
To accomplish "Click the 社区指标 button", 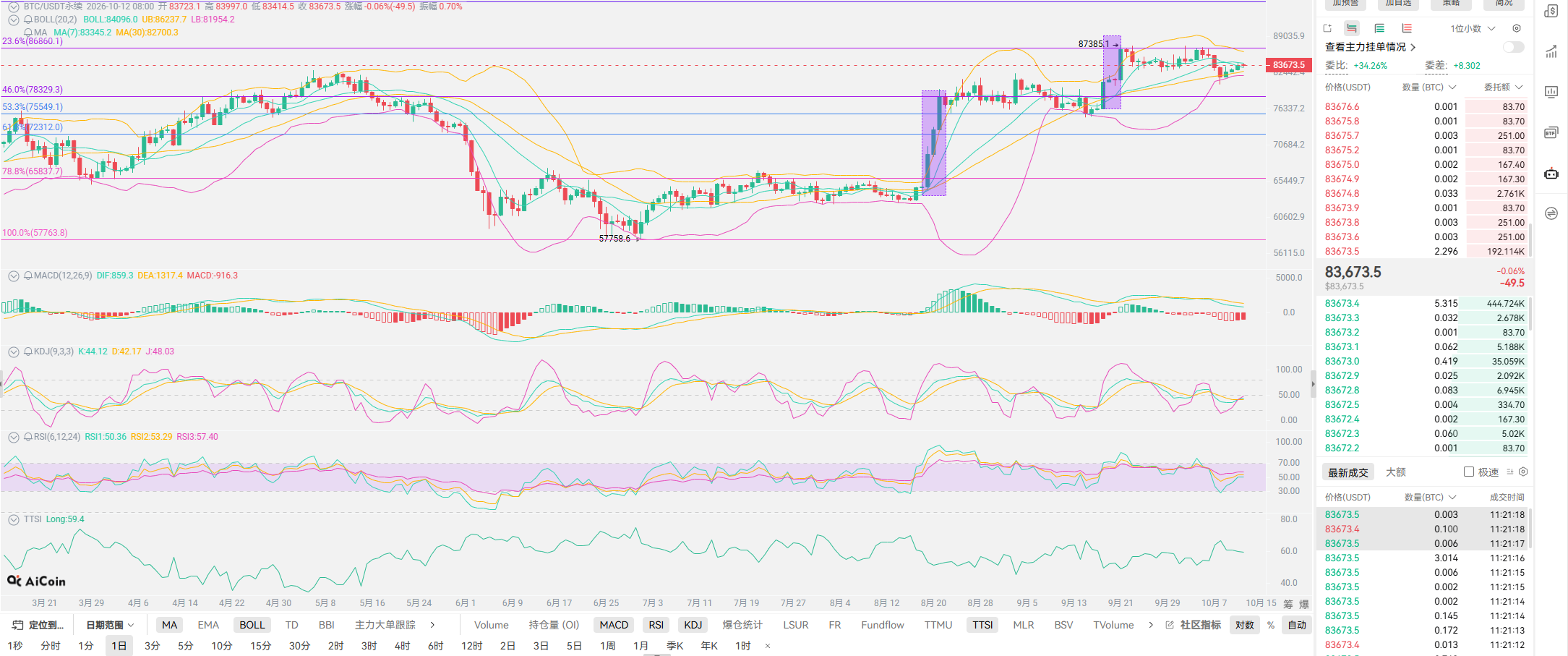I will 1201,625.
